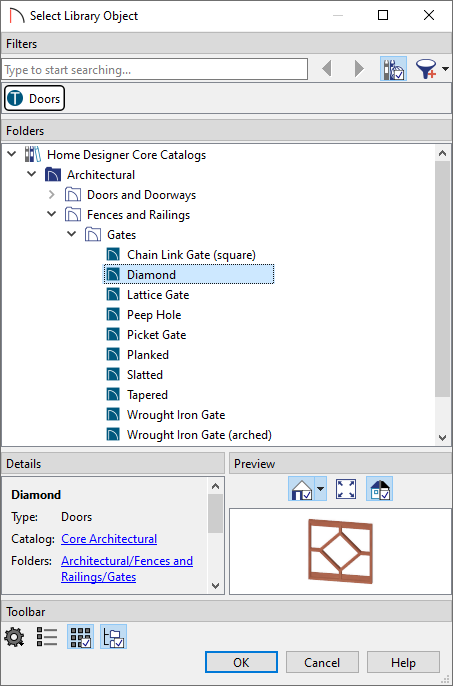This screenshot has width=453, height=686.
Task: Go back with the left arrow
Action: coord(327,69)
